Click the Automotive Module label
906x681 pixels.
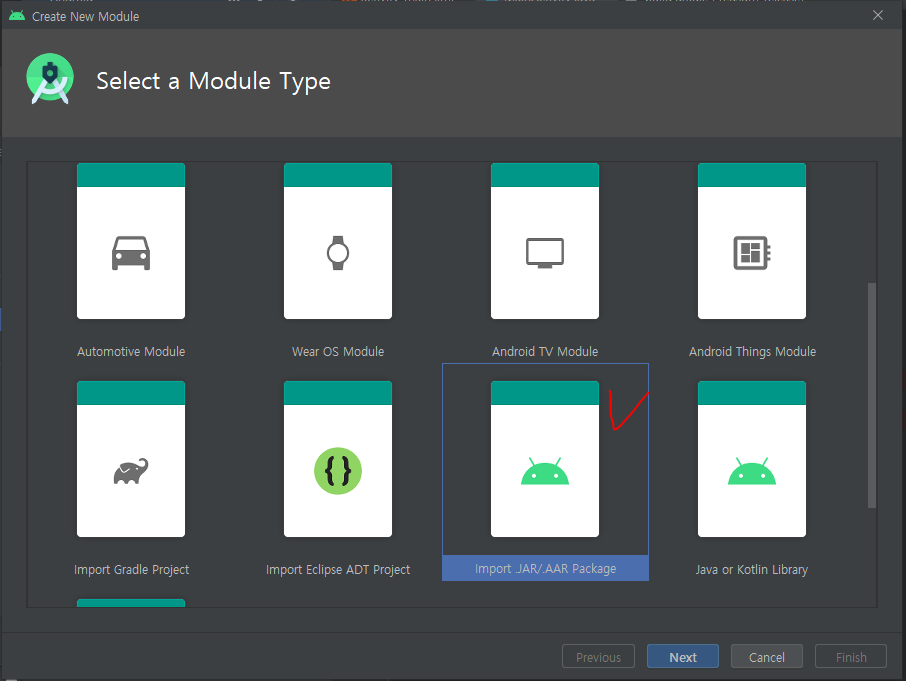[131, 352]
